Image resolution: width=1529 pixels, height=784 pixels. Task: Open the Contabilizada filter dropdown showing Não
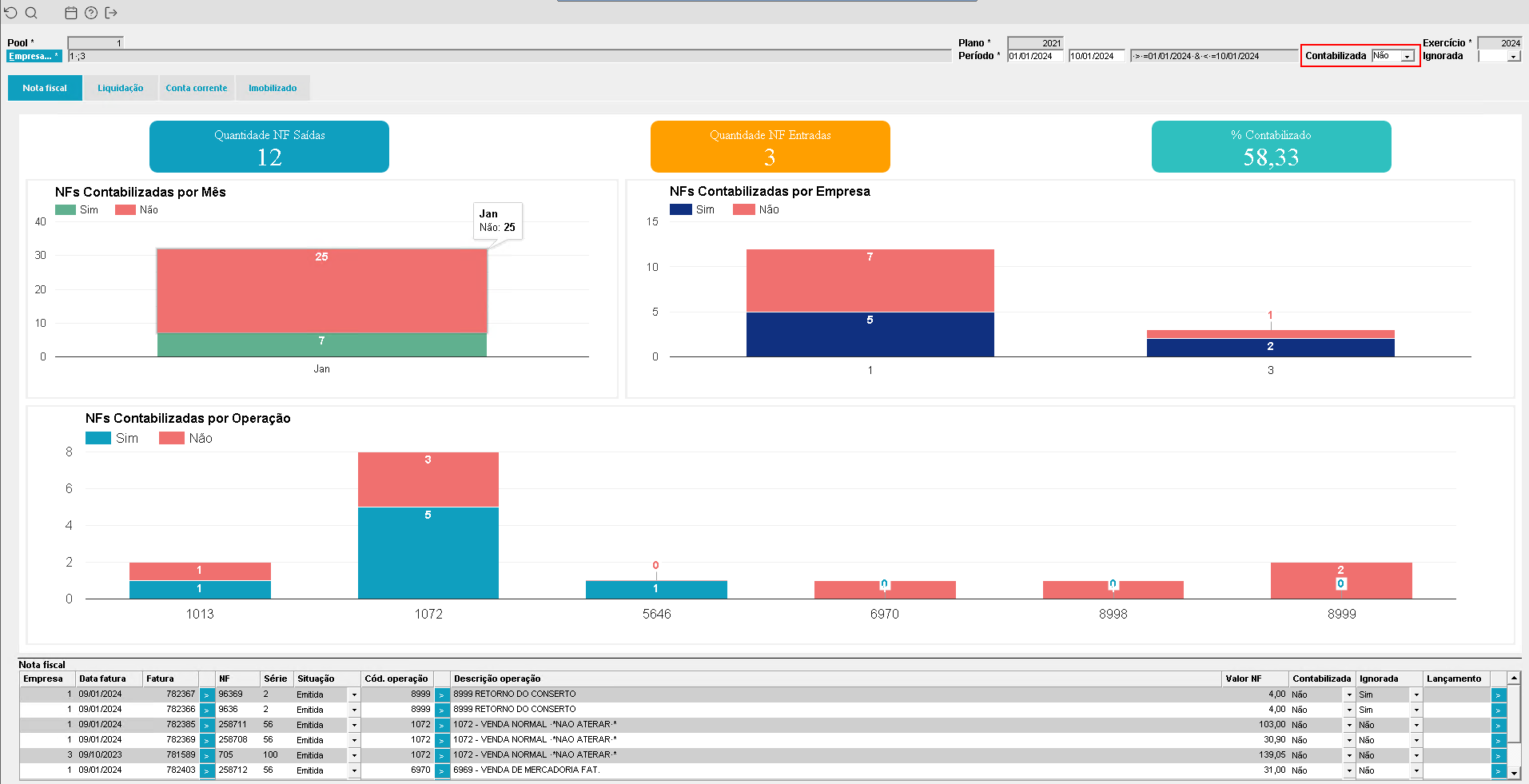1408,56
